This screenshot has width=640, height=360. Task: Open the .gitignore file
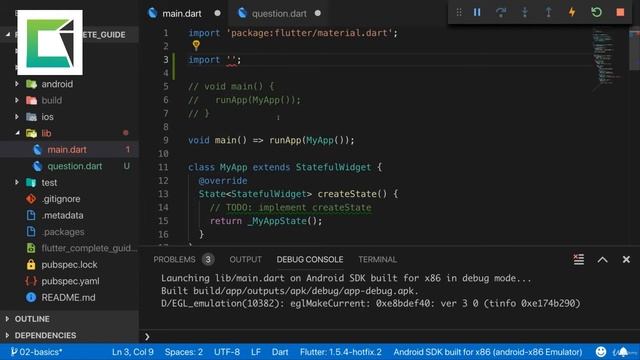(61, 199)
